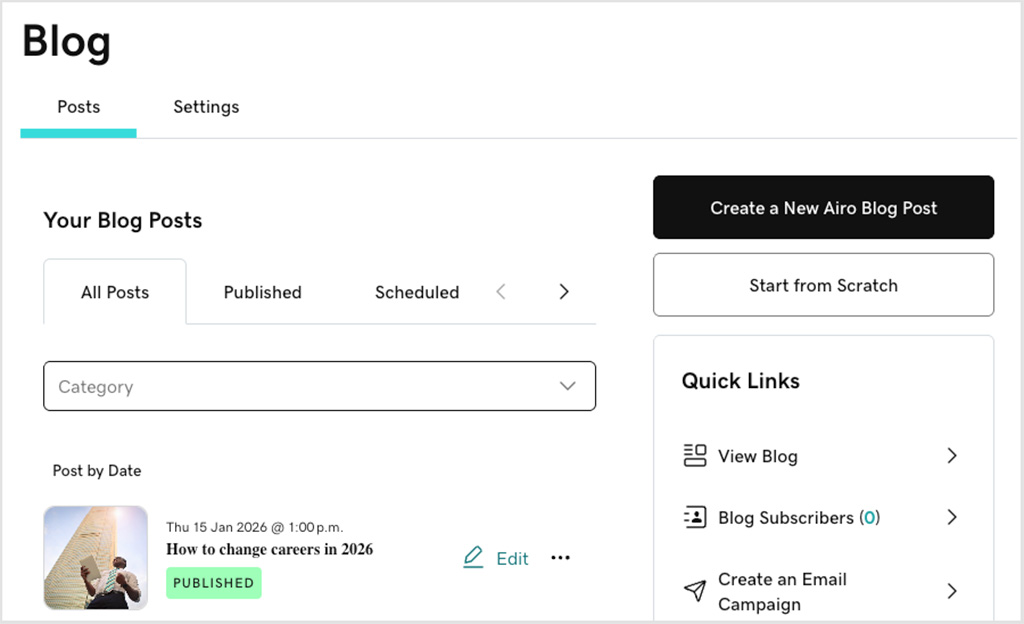Click the Start from Scratch button
Screen dimensions: 1024x624
click(x=823, y=285)
